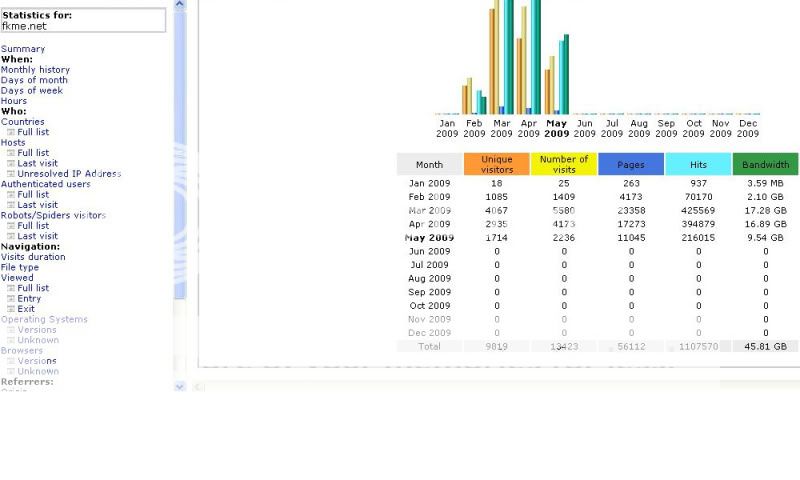Open the Monthly history report
800x480 pixels.
pos(35,70)
